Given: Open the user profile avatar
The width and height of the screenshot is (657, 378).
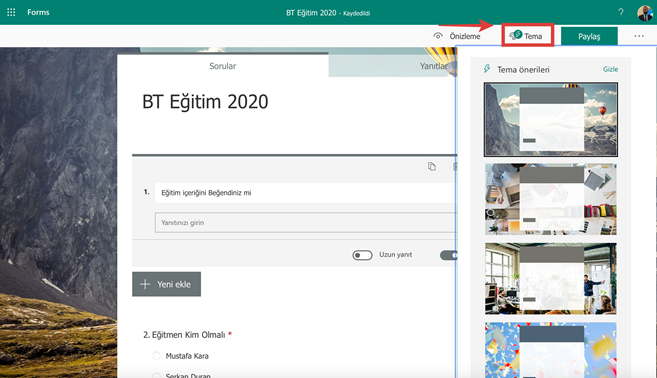Looking at the screenshot, I should pos(645,13).
